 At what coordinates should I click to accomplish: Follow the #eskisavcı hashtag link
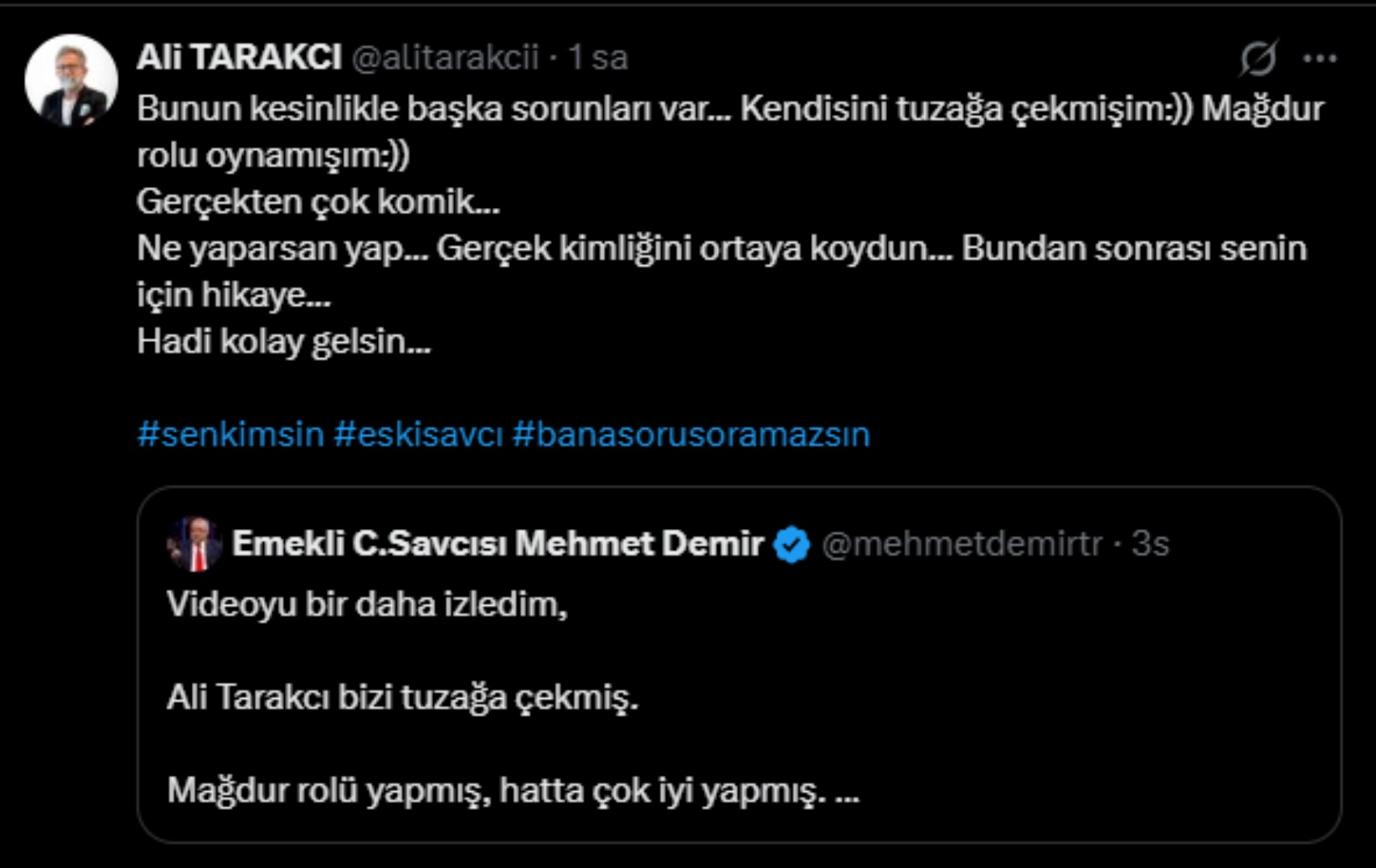[x=418, y=434]
